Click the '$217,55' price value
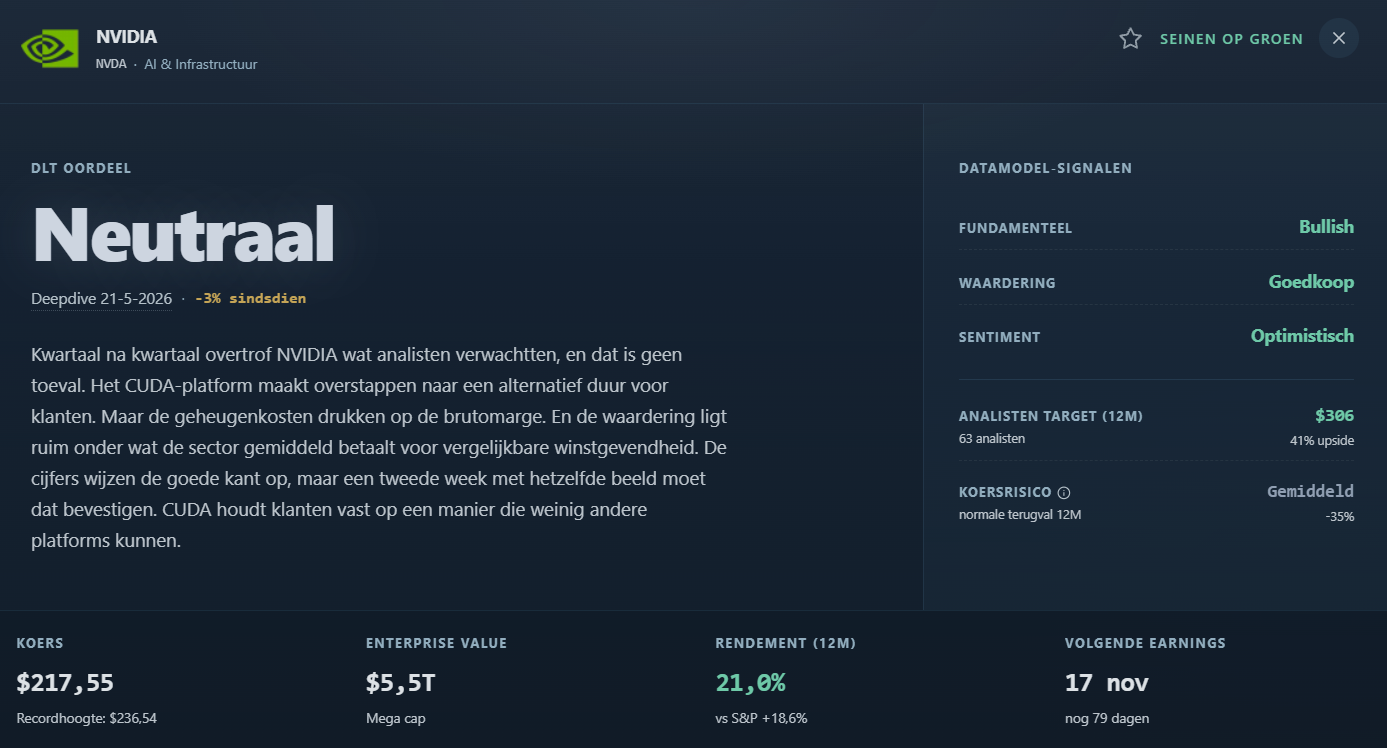This screenshot has height=748, width=1387. [x=65, y=683]
